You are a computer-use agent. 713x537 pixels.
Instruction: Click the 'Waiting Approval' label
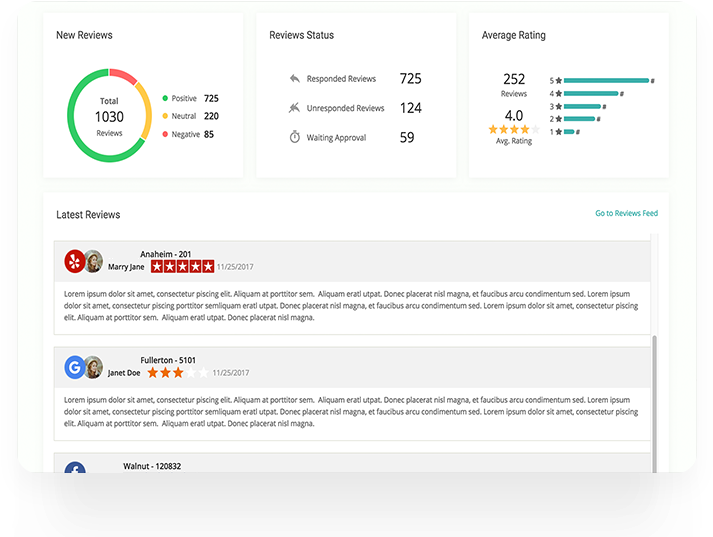[336, 138]
